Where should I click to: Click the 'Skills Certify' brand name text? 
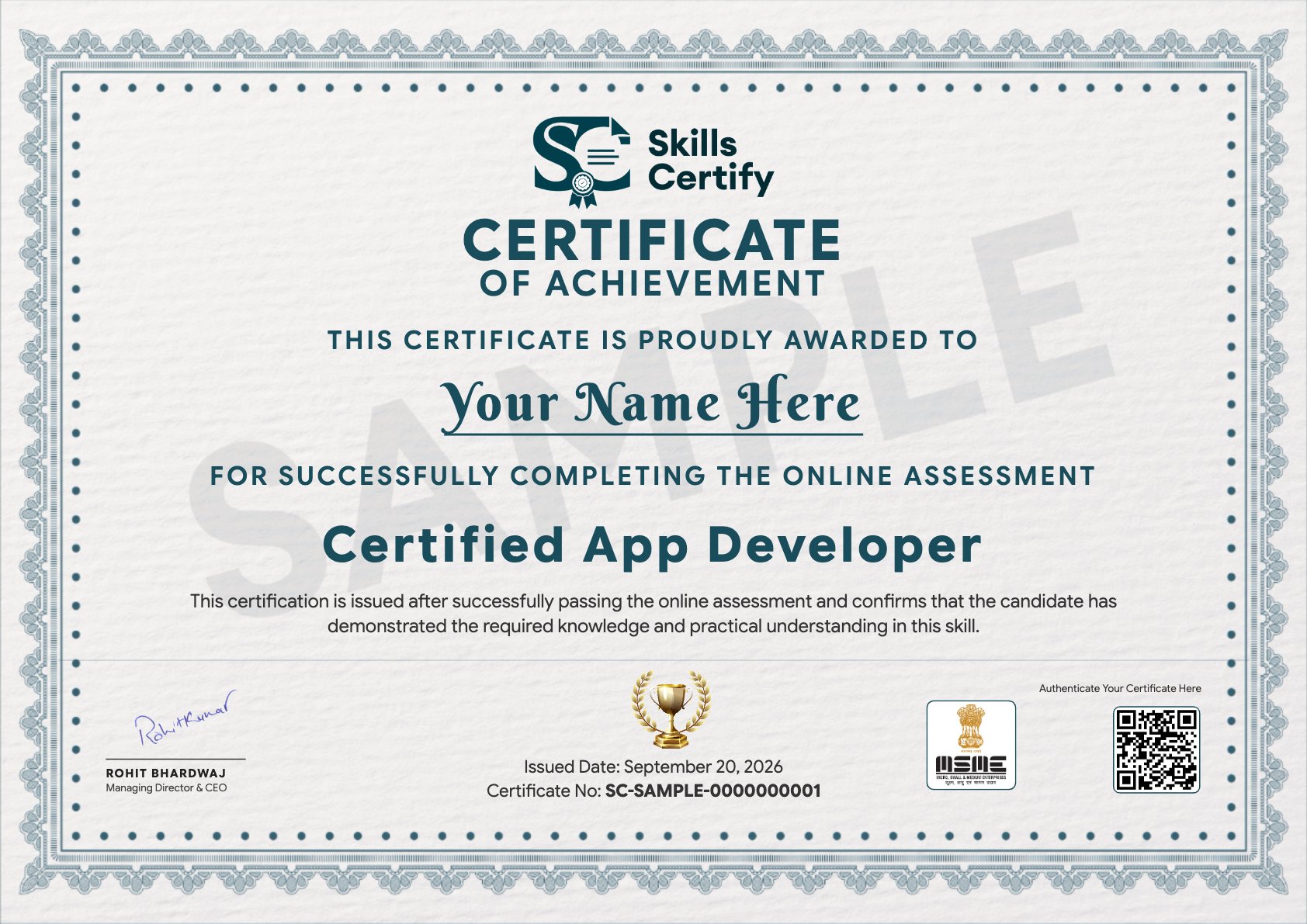710,161
